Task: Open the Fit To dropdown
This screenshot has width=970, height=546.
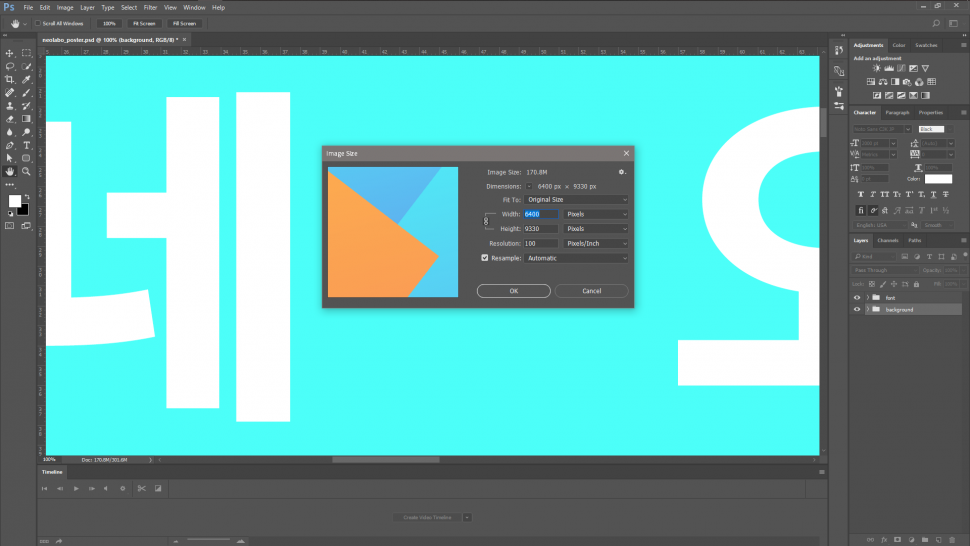Action: 576,200
